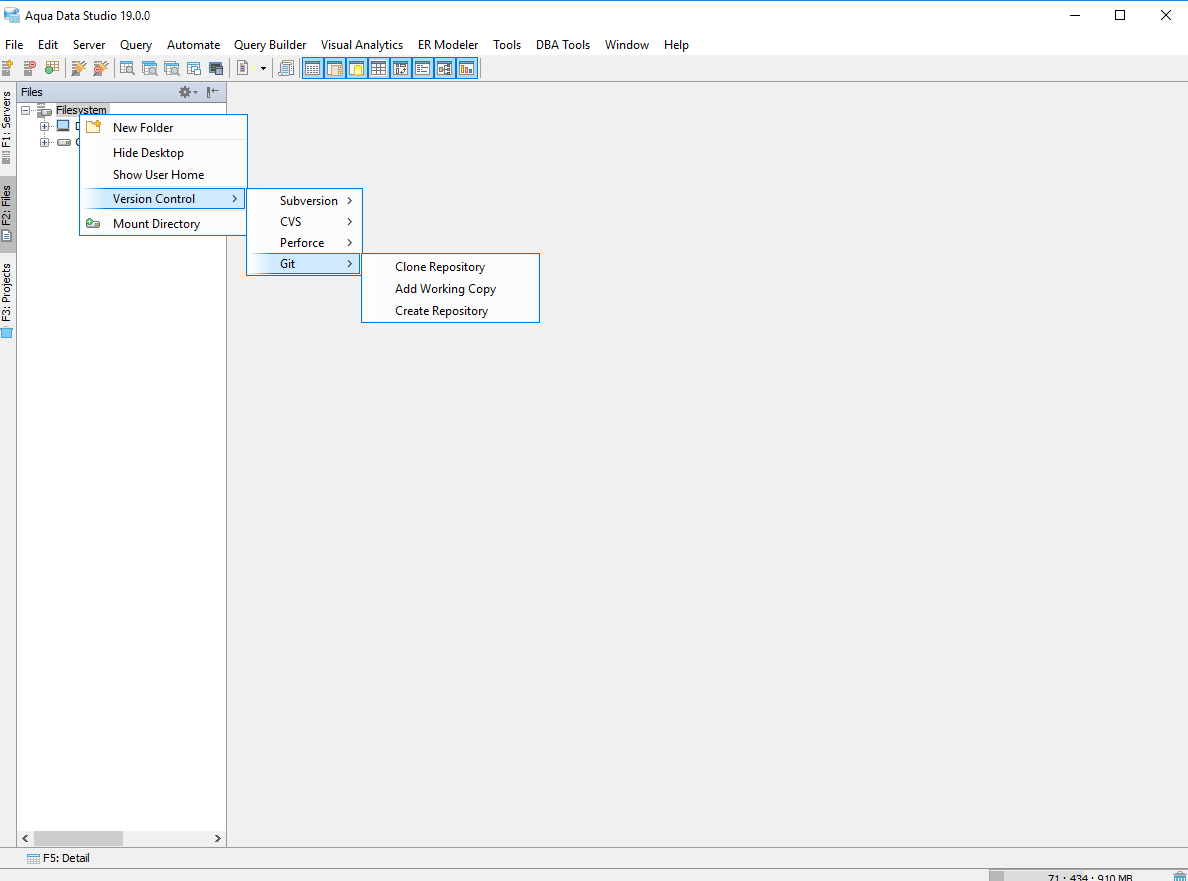Collapse the Filesystem tree root node

tap(25, 111)
